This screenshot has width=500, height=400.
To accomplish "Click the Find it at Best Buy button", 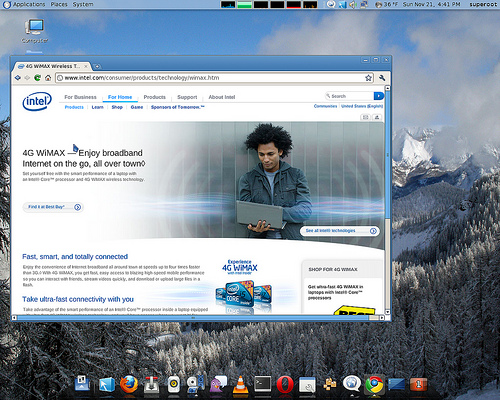I will pos(53,207).
